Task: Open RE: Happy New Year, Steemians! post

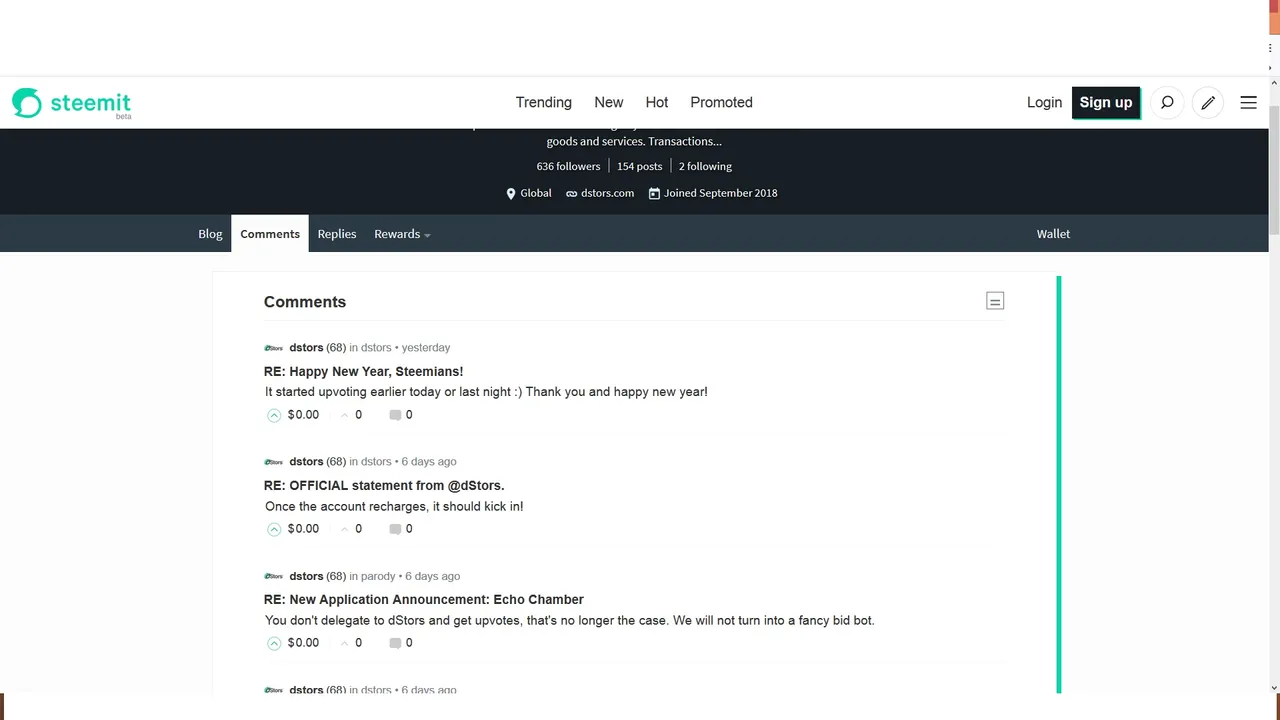Action: tap(364, 371)
